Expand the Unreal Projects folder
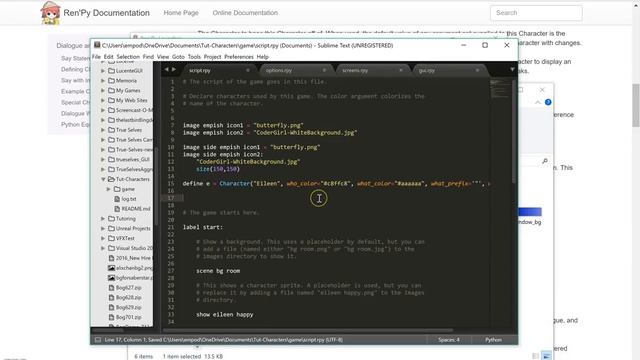This screenshot has height=360, width=640. pos(103,229)
